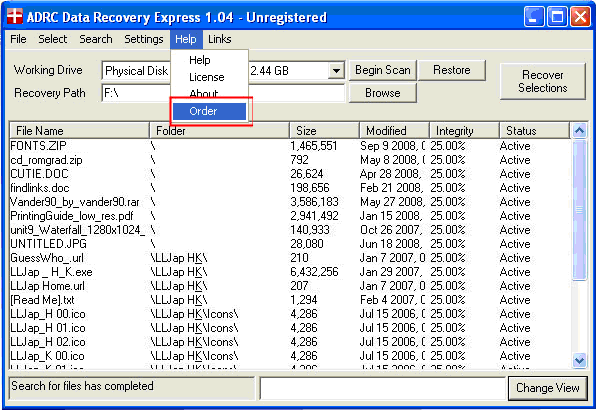Sort by Status column header
The height and width of the screenshot is (410, 596).
534,131
